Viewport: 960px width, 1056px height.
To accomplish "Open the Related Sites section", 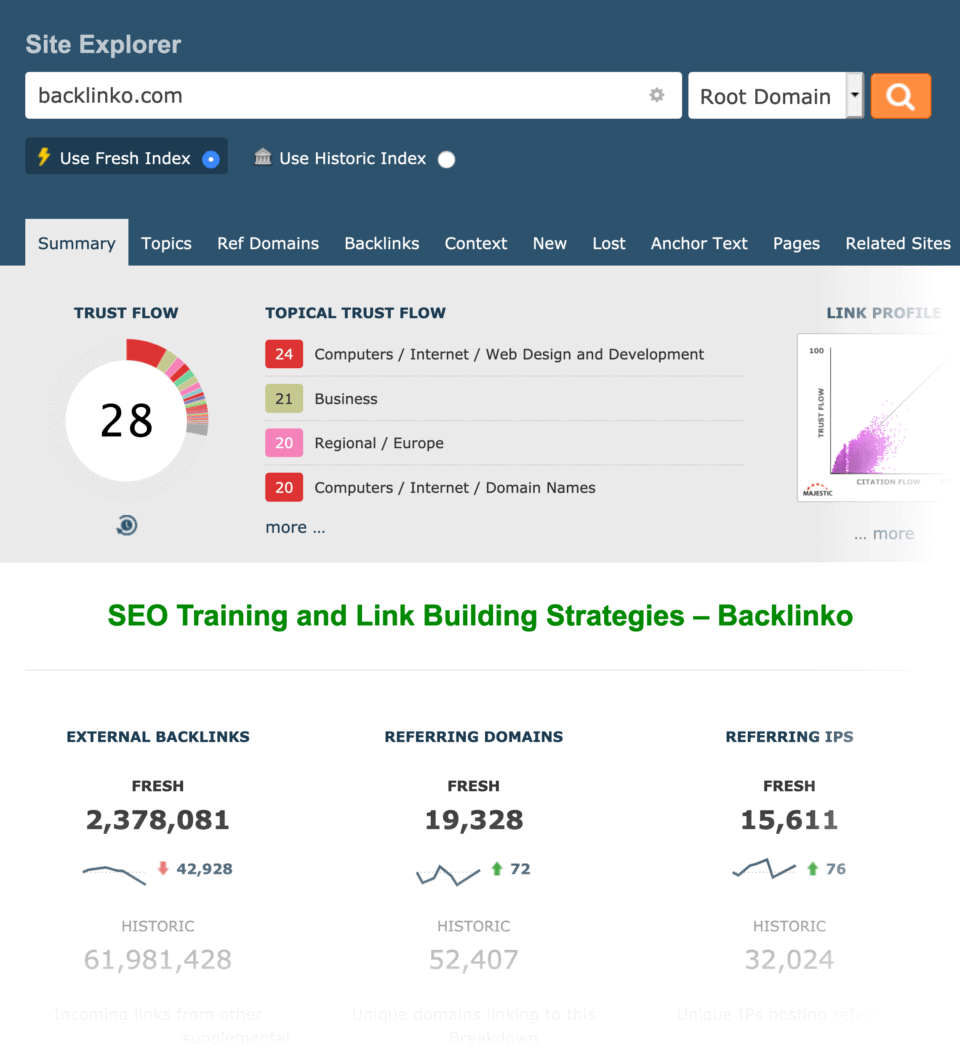I will 897,243.
